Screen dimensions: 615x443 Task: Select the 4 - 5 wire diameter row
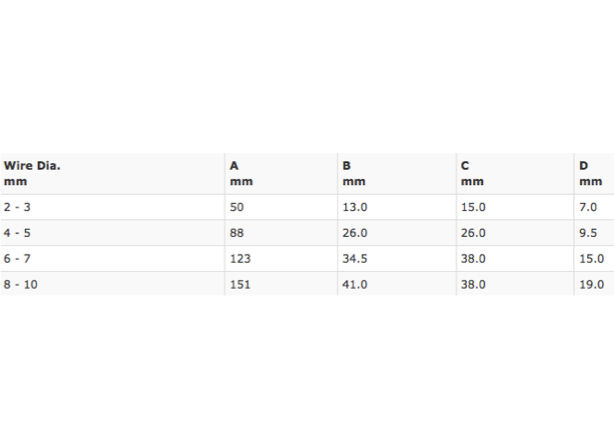(x=18, y=233)
